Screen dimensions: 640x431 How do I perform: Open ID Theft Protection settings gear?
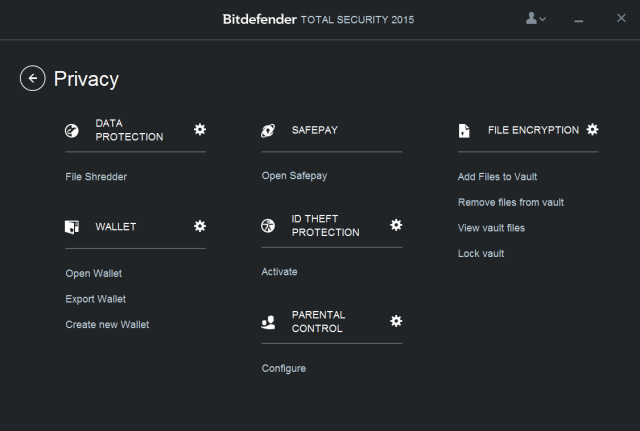coord(396,225)
